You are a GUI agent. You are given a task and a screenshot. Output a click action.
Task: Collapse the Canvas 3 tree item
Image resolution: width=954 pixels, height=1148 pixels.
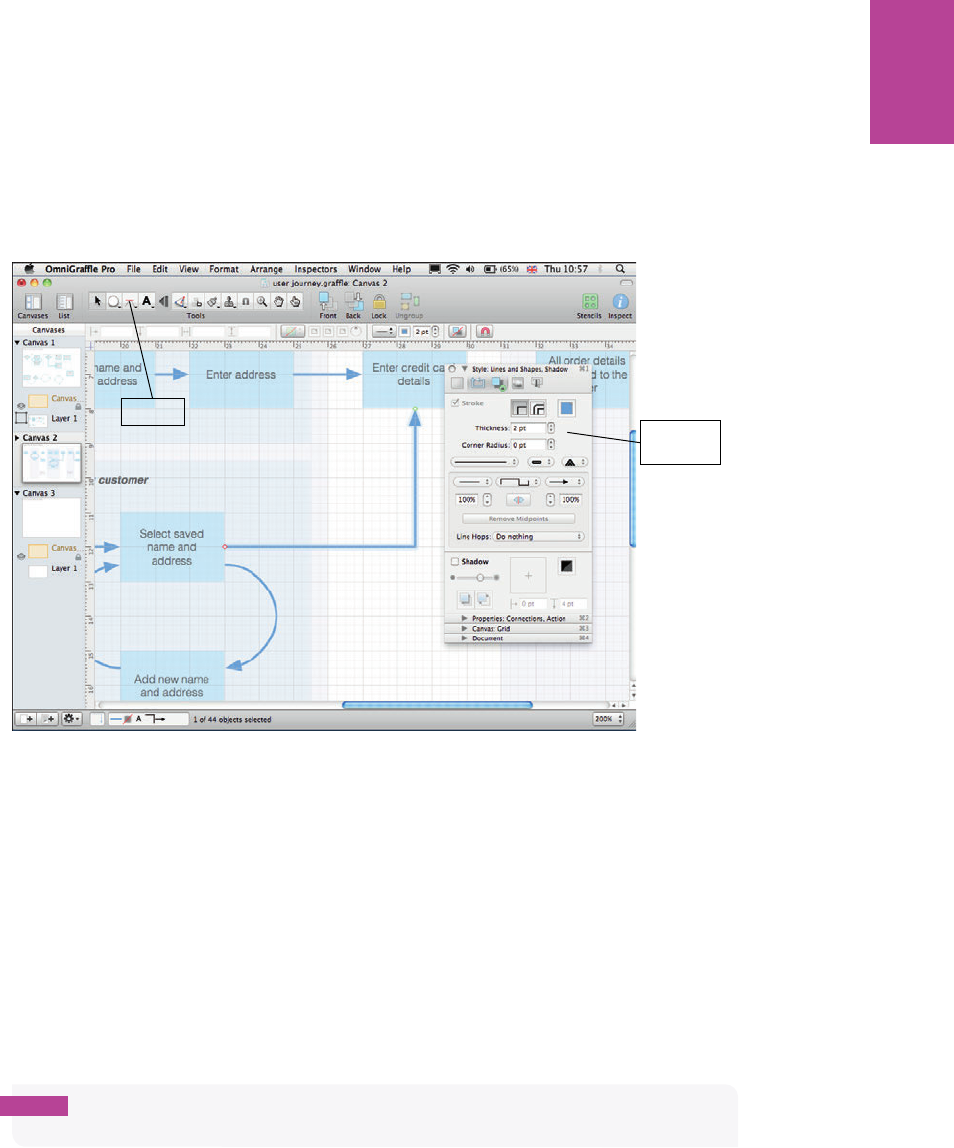[x=18, y=493]
